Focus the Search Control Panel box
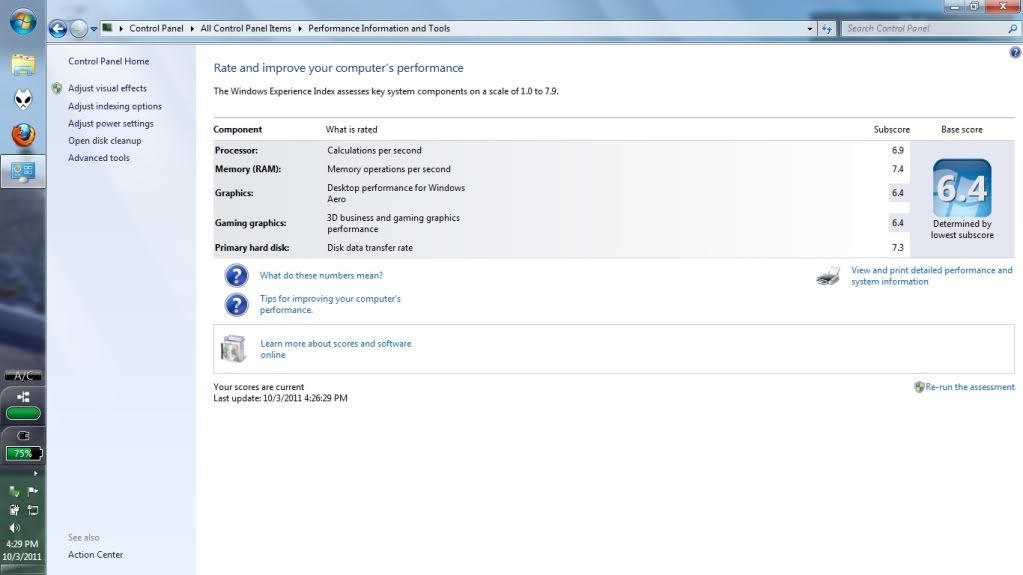This screenshot has height=575, width=1023. click(925, 29)
